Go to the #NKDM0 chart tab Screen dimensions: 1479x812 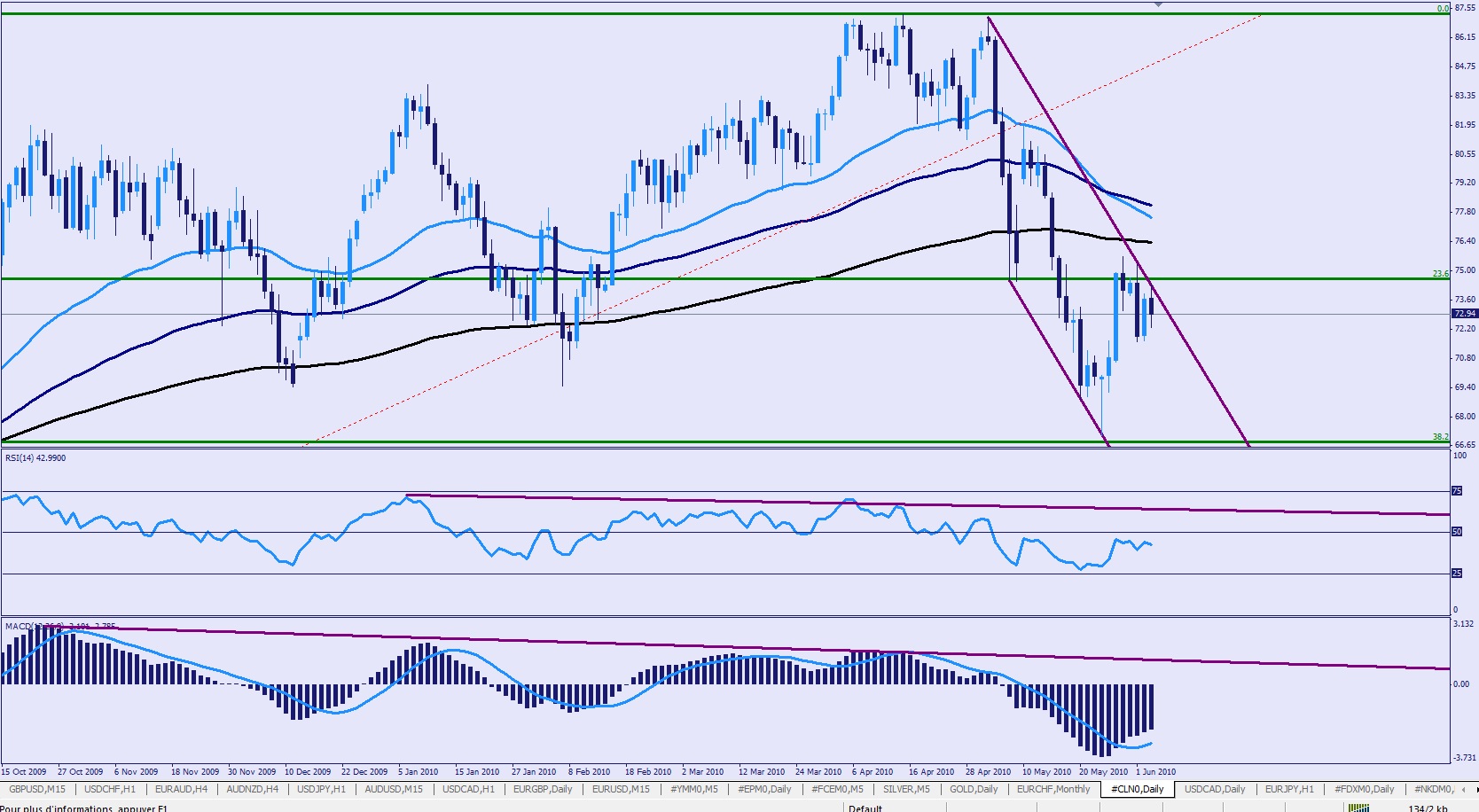[1433, 789]
